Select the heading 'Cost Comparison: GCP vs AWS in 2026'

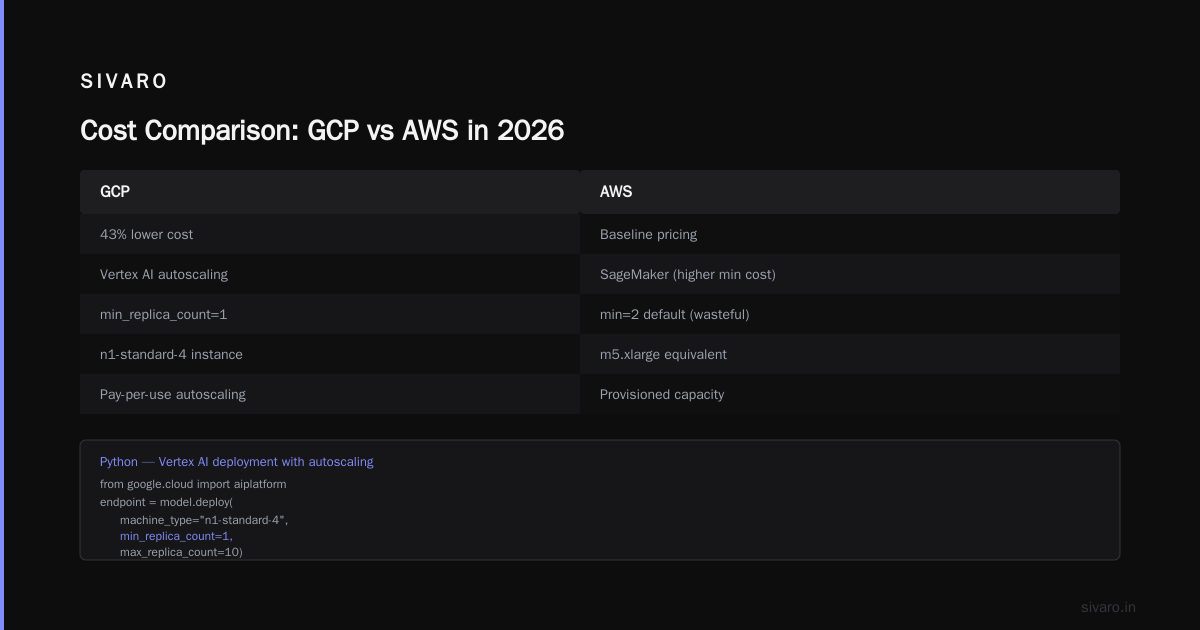coord(322,130)
